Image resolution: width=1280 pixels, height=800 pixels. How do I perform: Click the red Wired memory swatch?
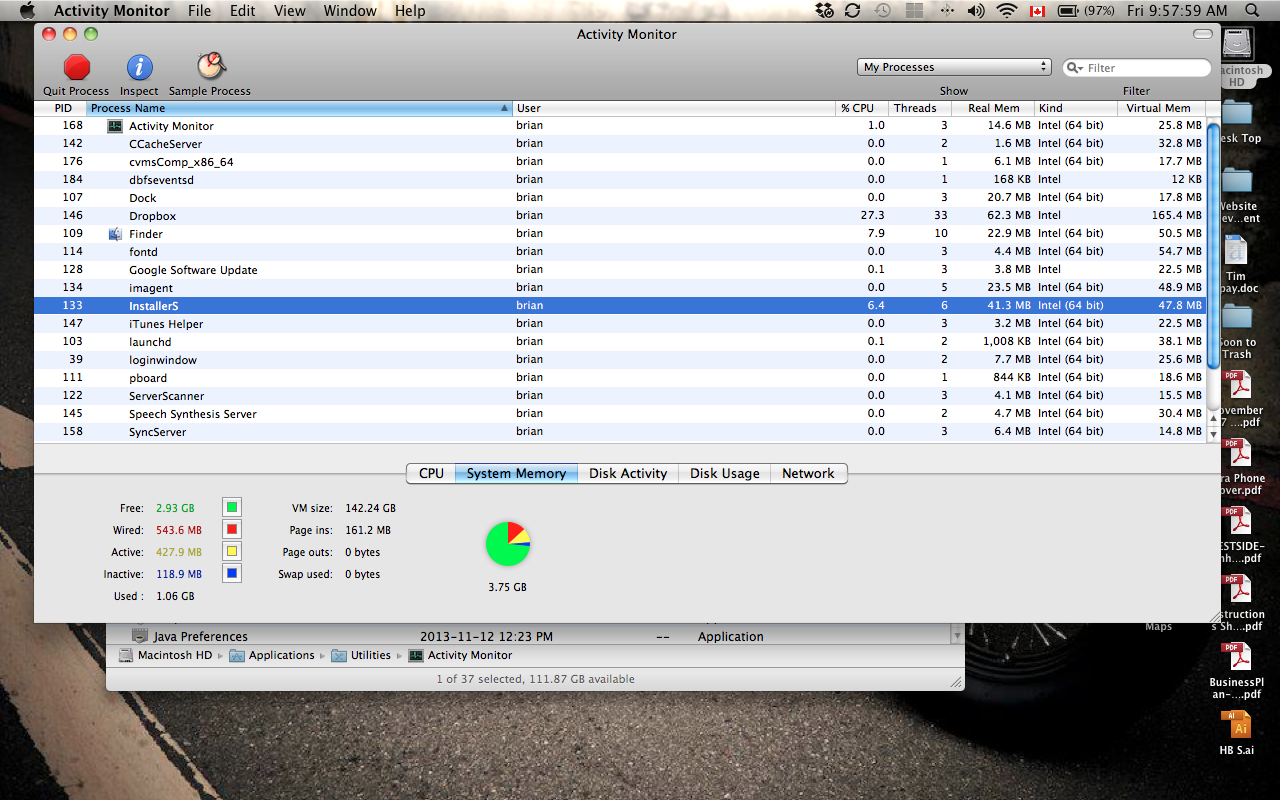click(232, 530)
